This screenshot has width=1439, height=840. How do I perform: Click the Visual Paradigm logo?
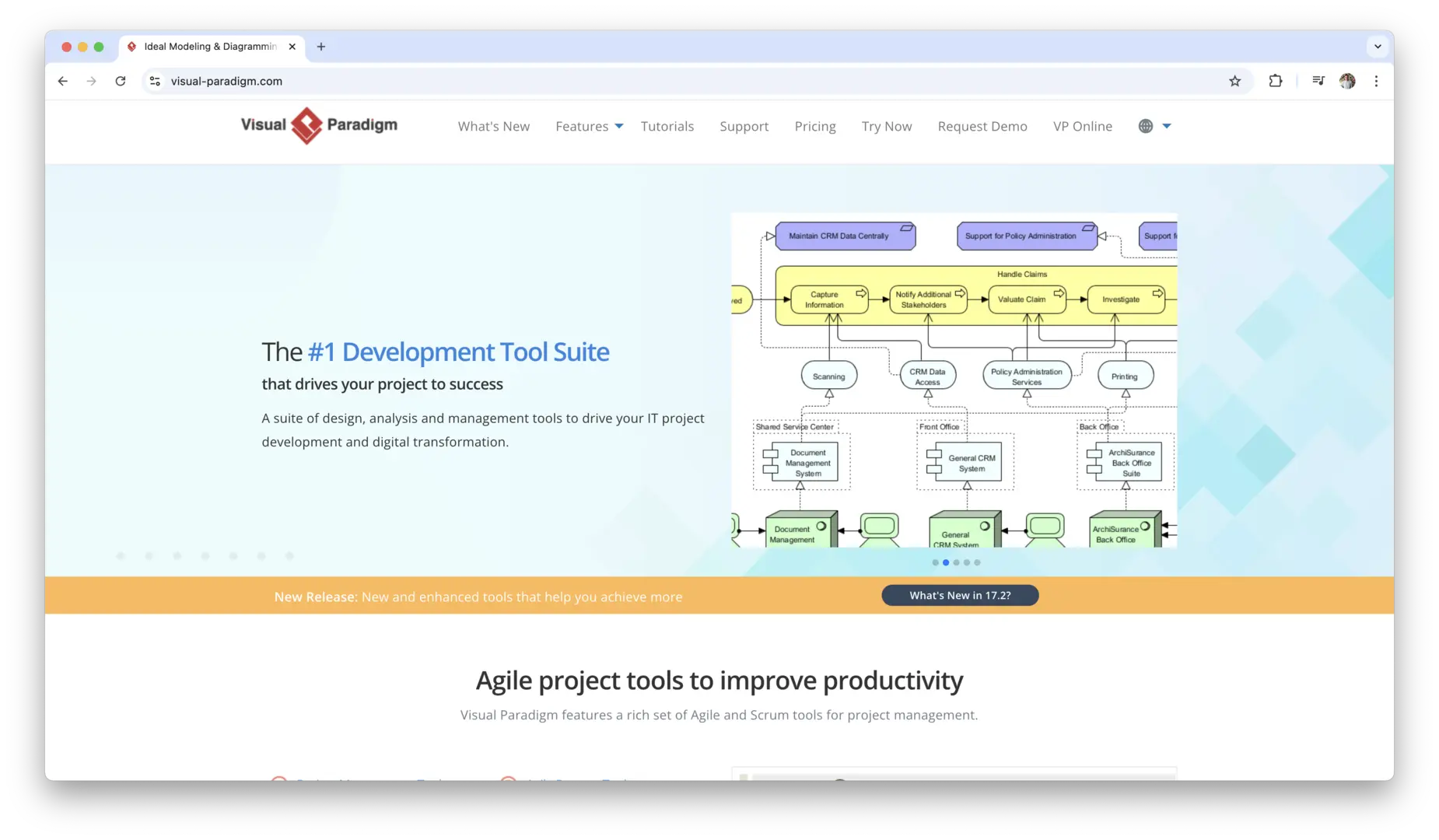tap(319, 125)
